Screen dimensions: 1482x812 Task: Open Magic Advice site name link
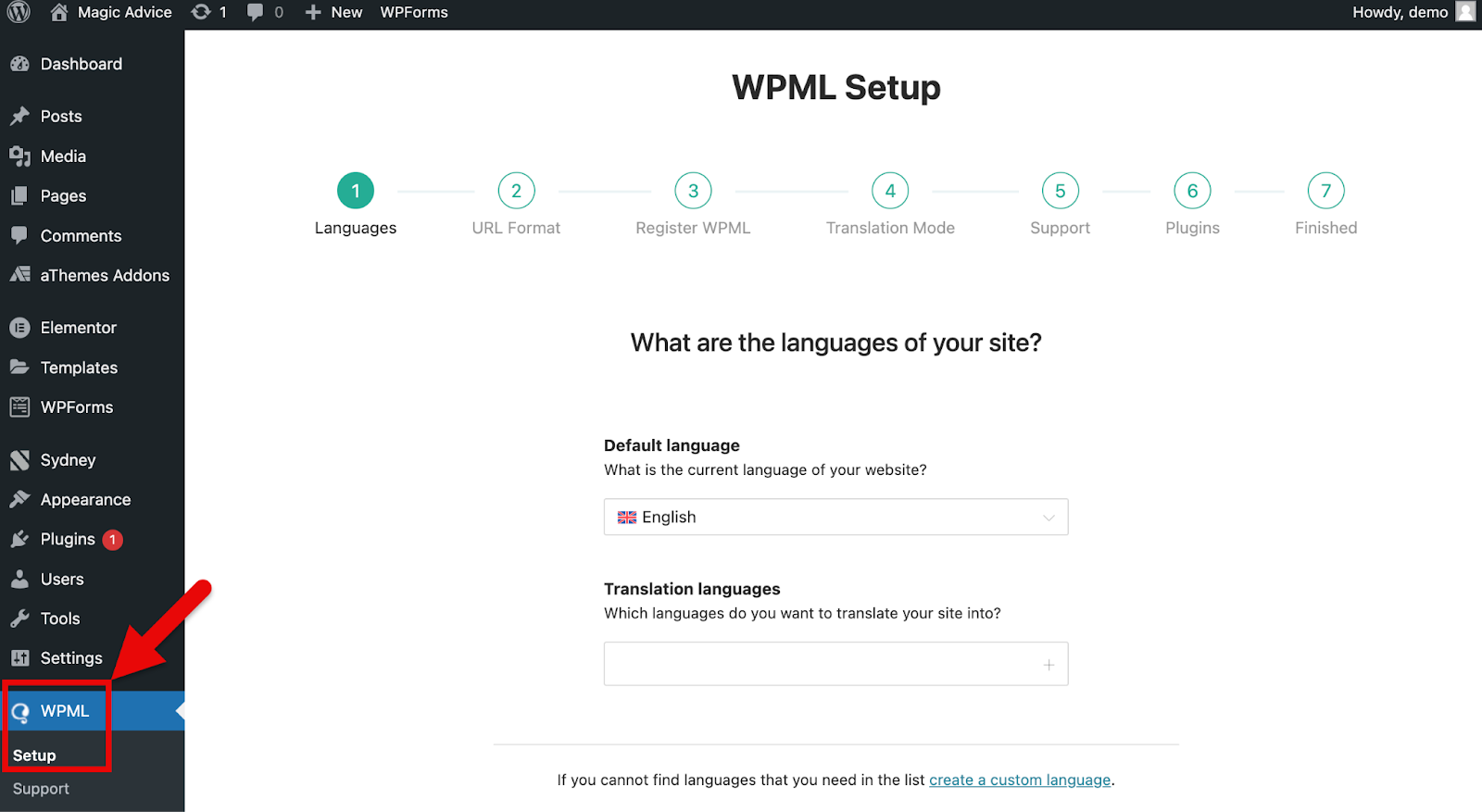(x=125, y=12)
